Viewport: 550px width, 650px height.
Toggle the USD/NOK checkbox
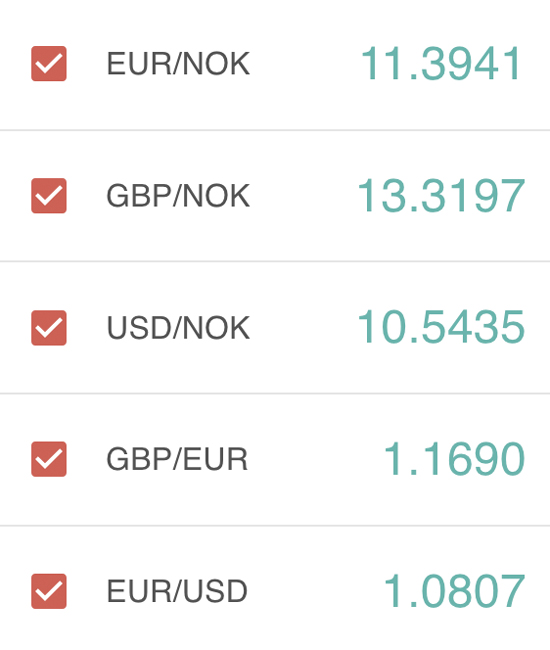coord(49,327)
